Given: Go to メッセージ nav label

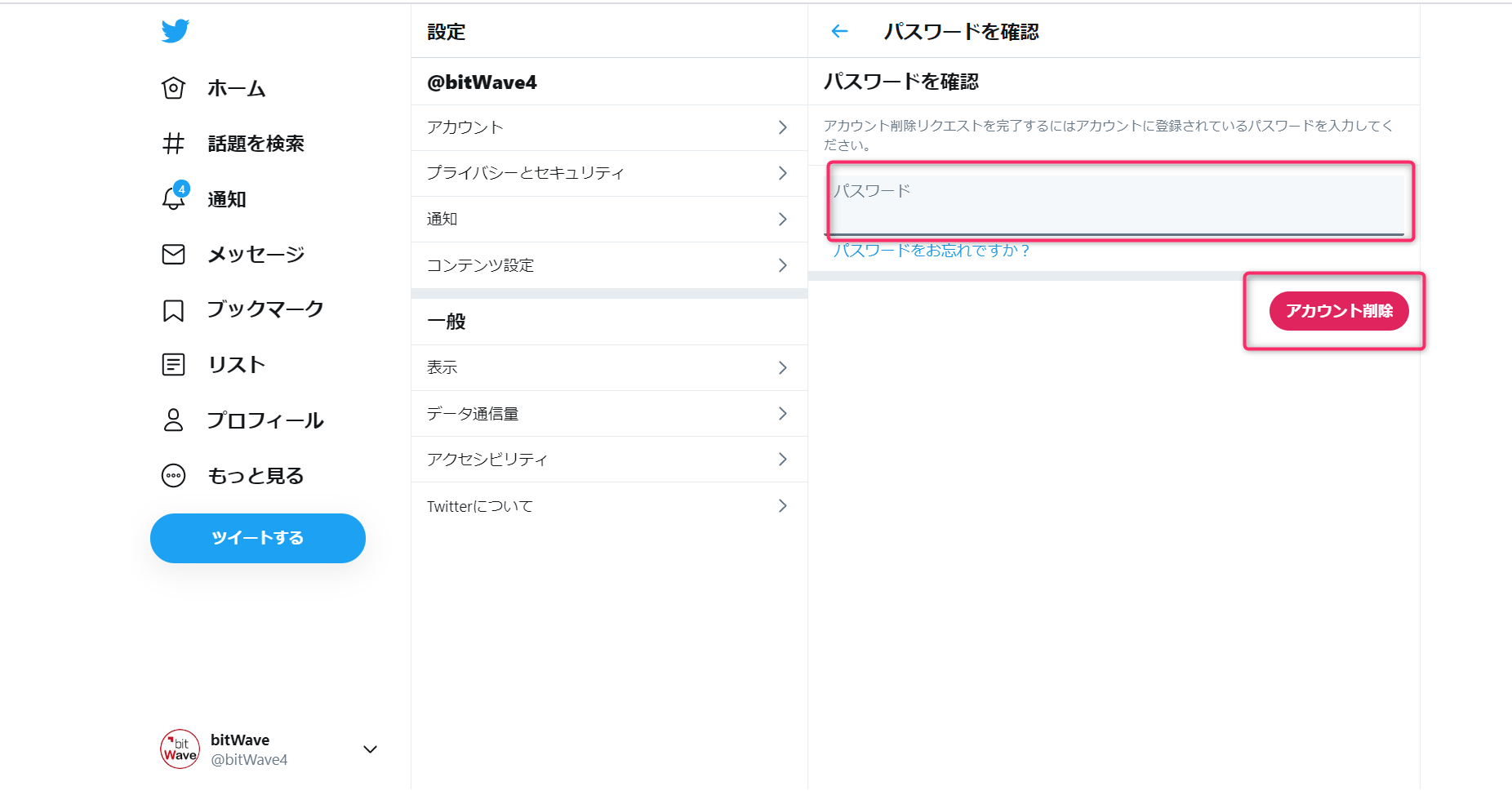Looking at the screenshot, I should click(x=256, y=255).
